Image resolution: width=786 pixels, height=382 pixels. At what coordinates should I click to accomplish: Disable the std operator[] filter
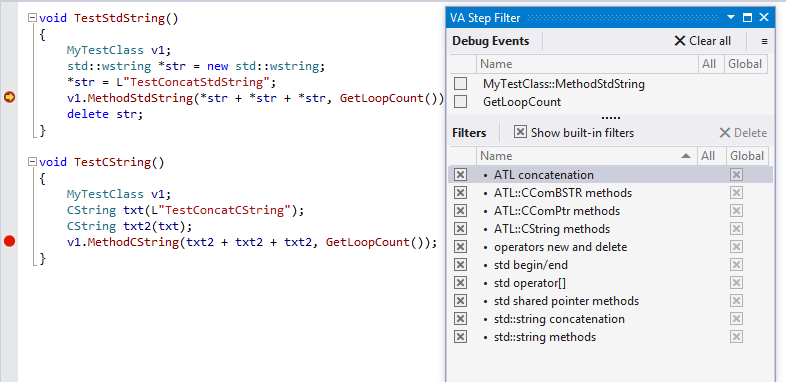coord(460,283)
